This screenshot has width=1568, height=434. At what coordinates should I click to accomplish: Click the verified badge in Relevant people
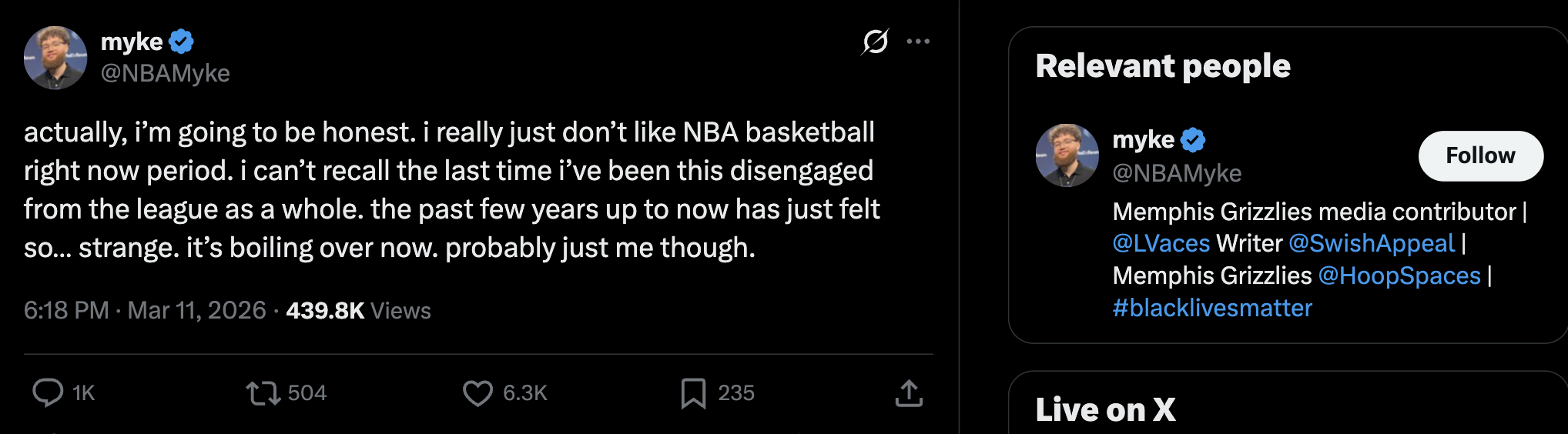point(1193,140)
